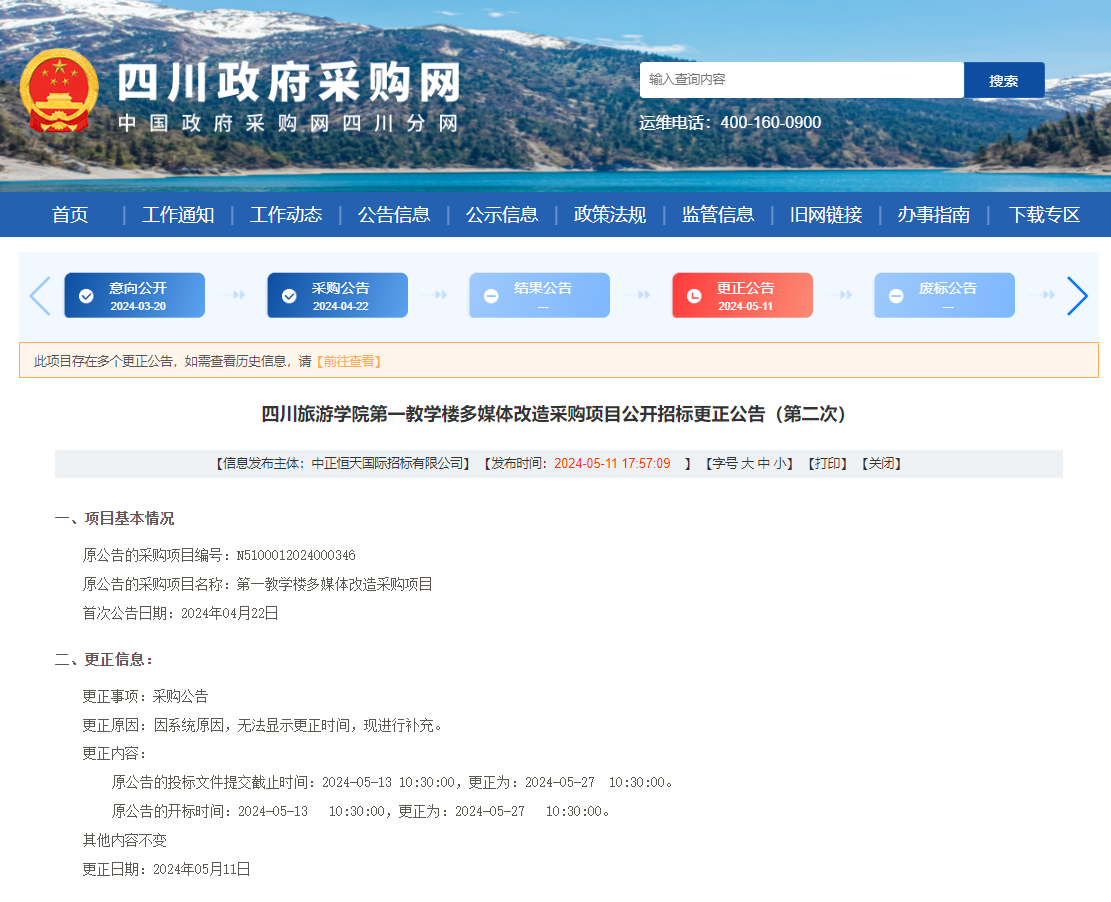Focus the 输入查询内容 search field
Image resolution: width=1111 pixels, height=902 pixels.
point(801,80)
